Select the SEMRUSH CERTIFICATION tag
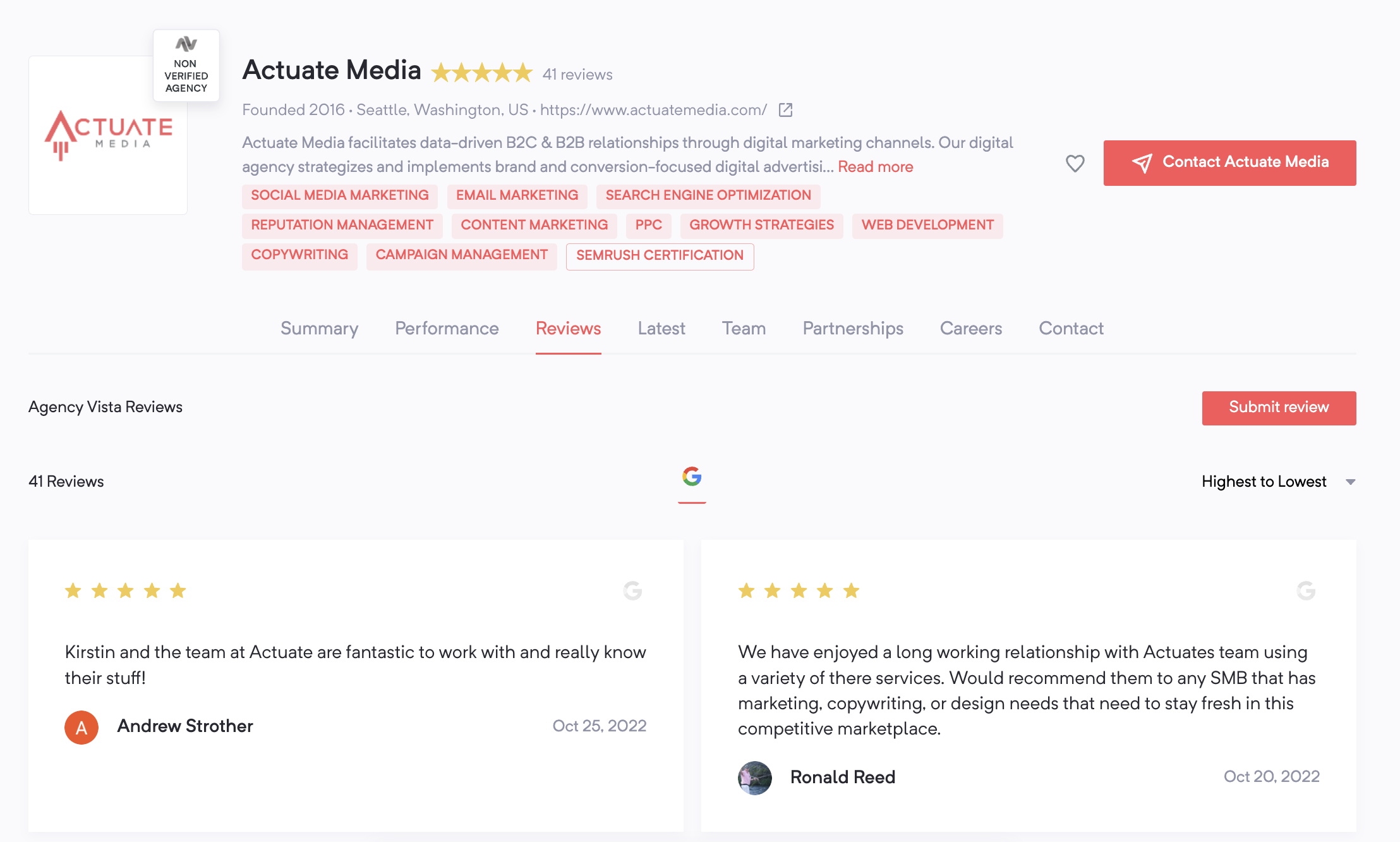This screenshot has height=842, width=1400. (x=660, y=256)
